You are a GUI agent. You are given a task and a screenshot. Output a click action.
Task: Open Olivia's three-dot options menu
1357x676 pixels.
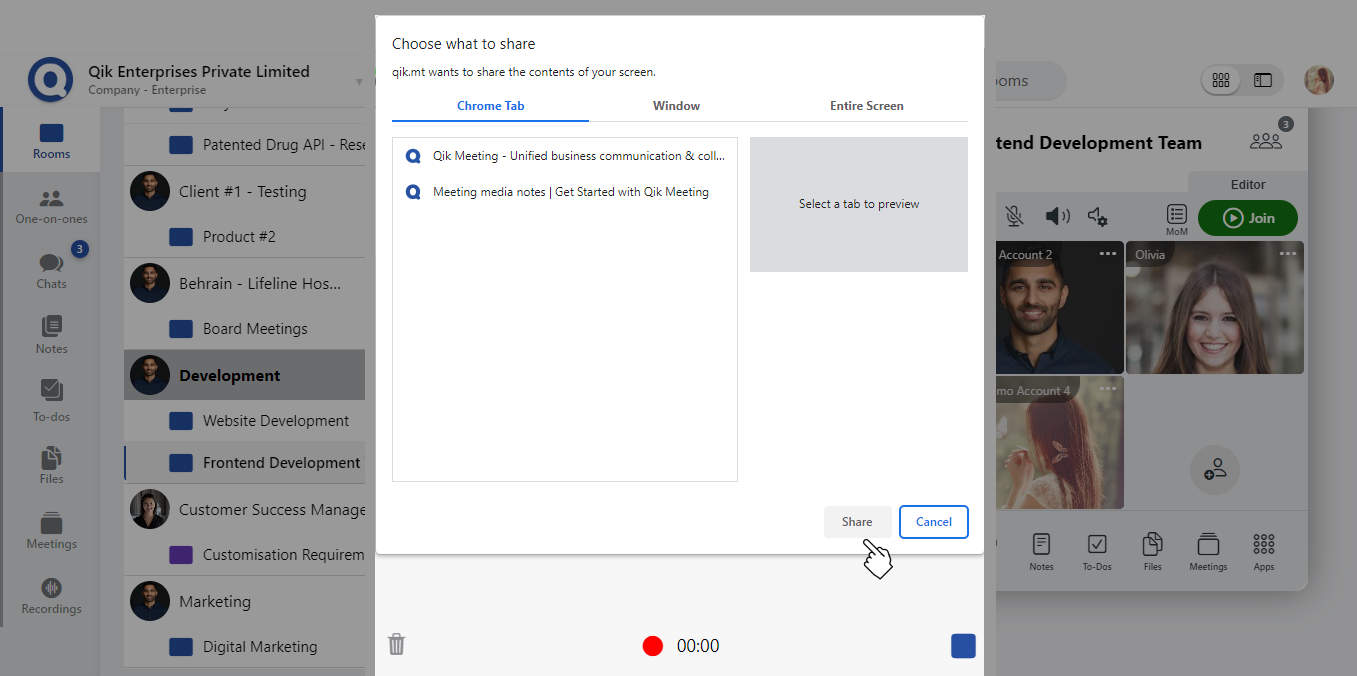(1288, 254)
